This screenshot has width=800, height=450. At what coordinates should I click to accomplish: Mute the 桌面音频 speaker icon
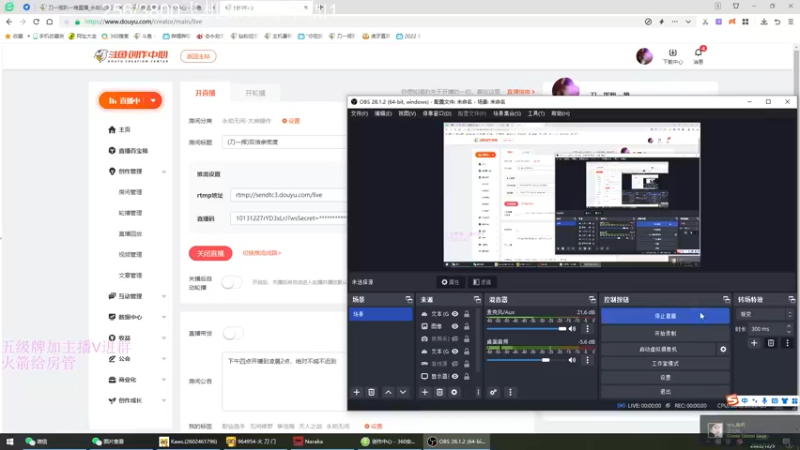572,360
